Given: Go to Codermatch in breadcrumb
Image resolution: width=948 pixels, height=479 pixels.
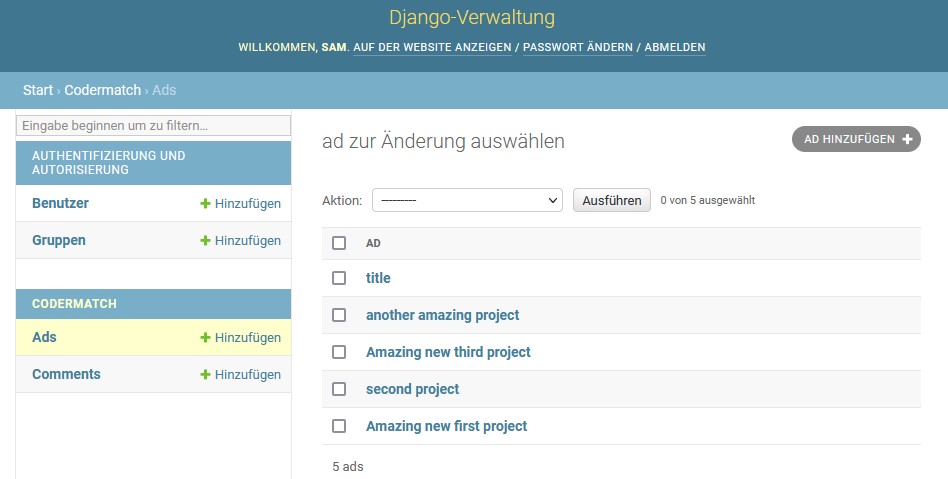Looking at the screenshot, I should click(x=103, y=90).
